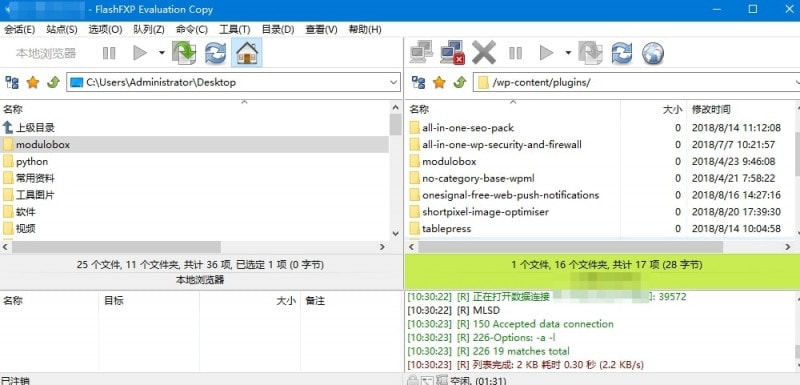Image resolution: width=800 pixels, height=385 pixels.
Task: Click local pane horizontal scrollbar thumb
Action: click(x=116, y=247)
